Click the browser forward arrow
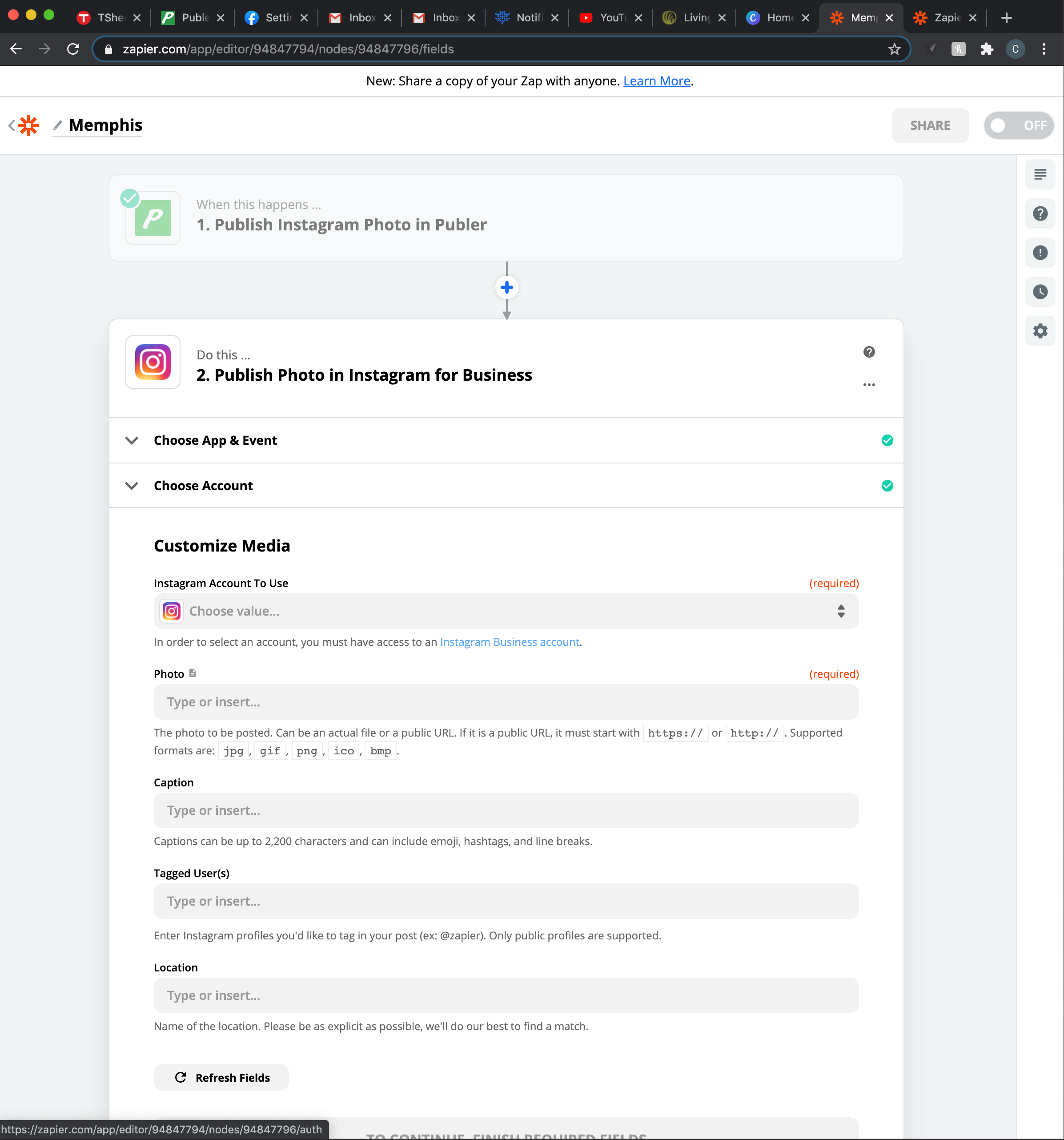Viewport: 1064px width, 1140px height. [44, 49]
